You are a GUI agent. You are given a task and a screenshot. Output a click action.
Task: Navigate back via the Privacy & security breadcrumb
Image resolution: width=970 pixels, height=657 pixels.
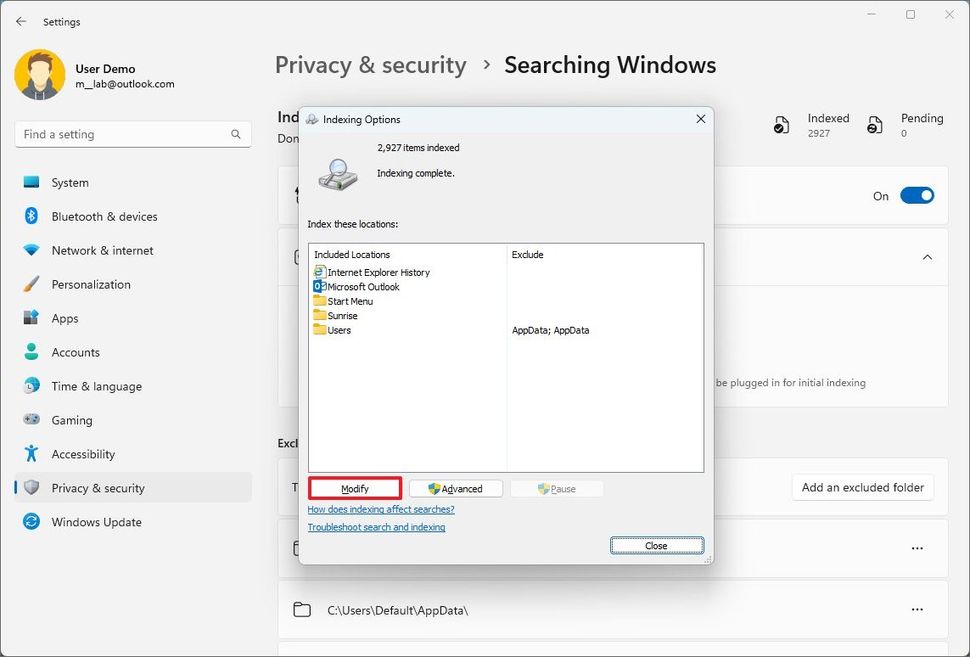[x=370, y=65]
